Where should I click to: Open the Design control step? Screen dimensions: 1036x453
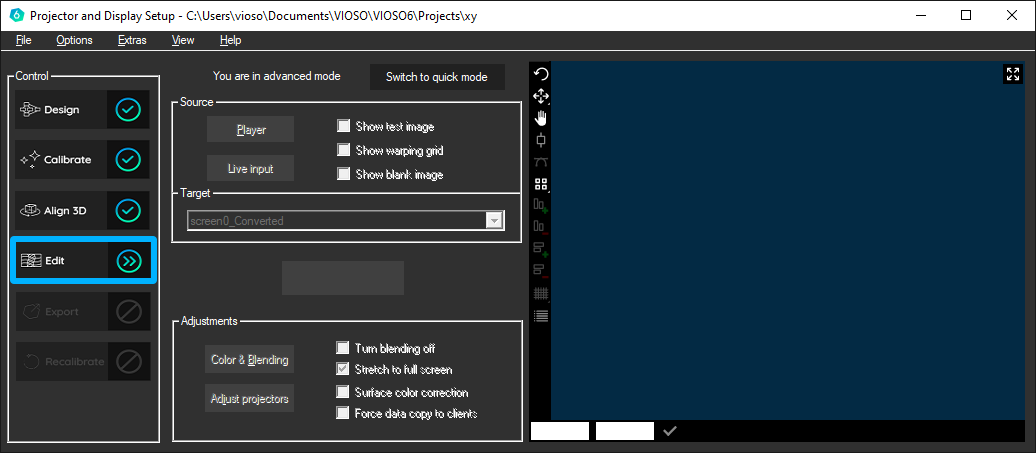tap(83, 110)
